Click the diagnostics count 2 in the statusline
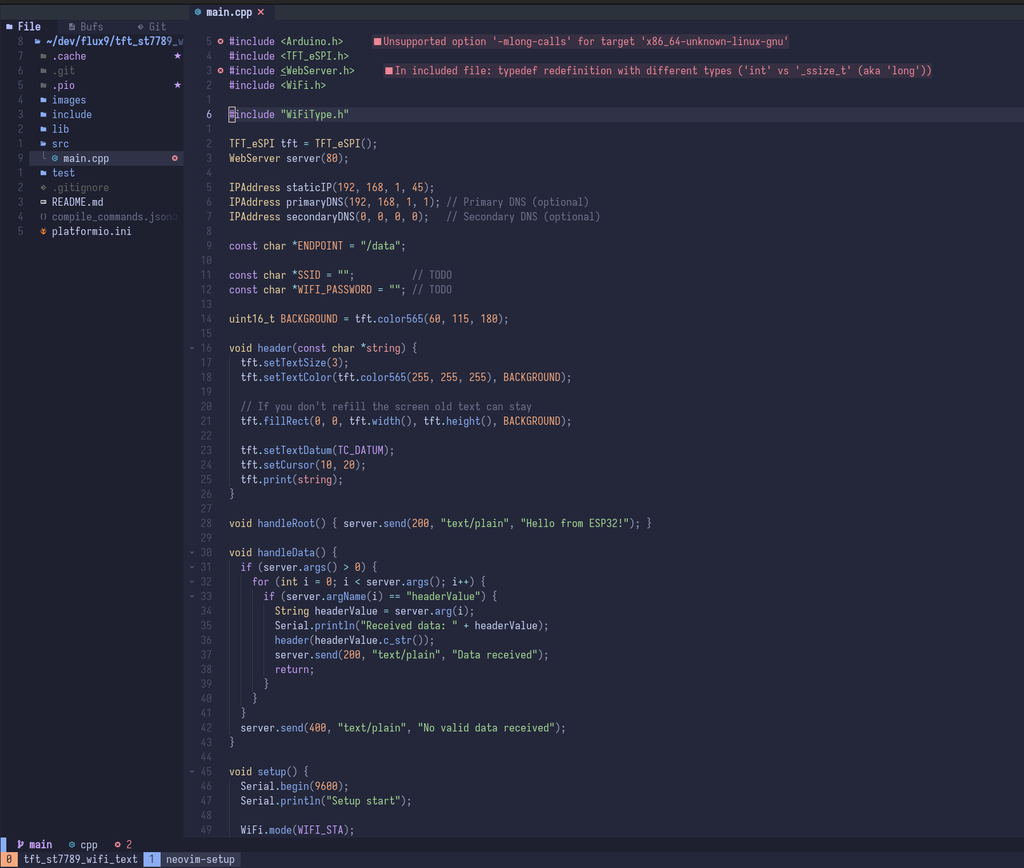The height and width of the screenshot is (868, 1024). tap(127, 843)
